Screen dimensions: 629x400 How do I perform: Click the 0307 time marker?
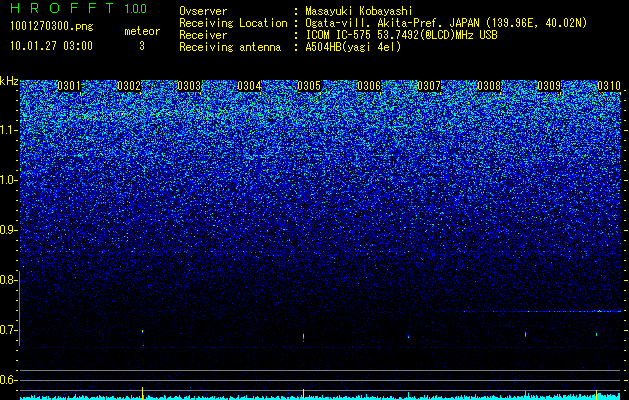click(x=429, y=86)
